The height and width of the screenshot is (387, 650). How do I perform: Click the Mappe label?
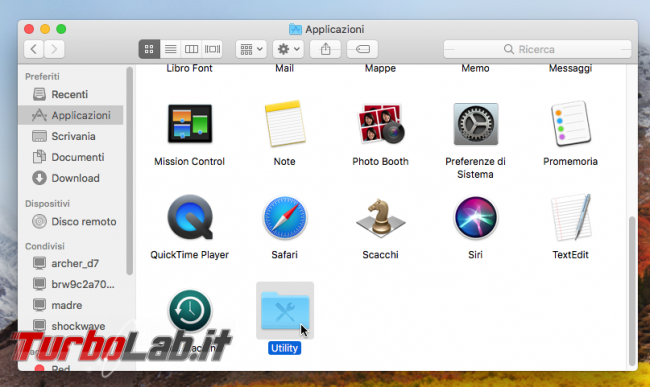coord(381,68)
